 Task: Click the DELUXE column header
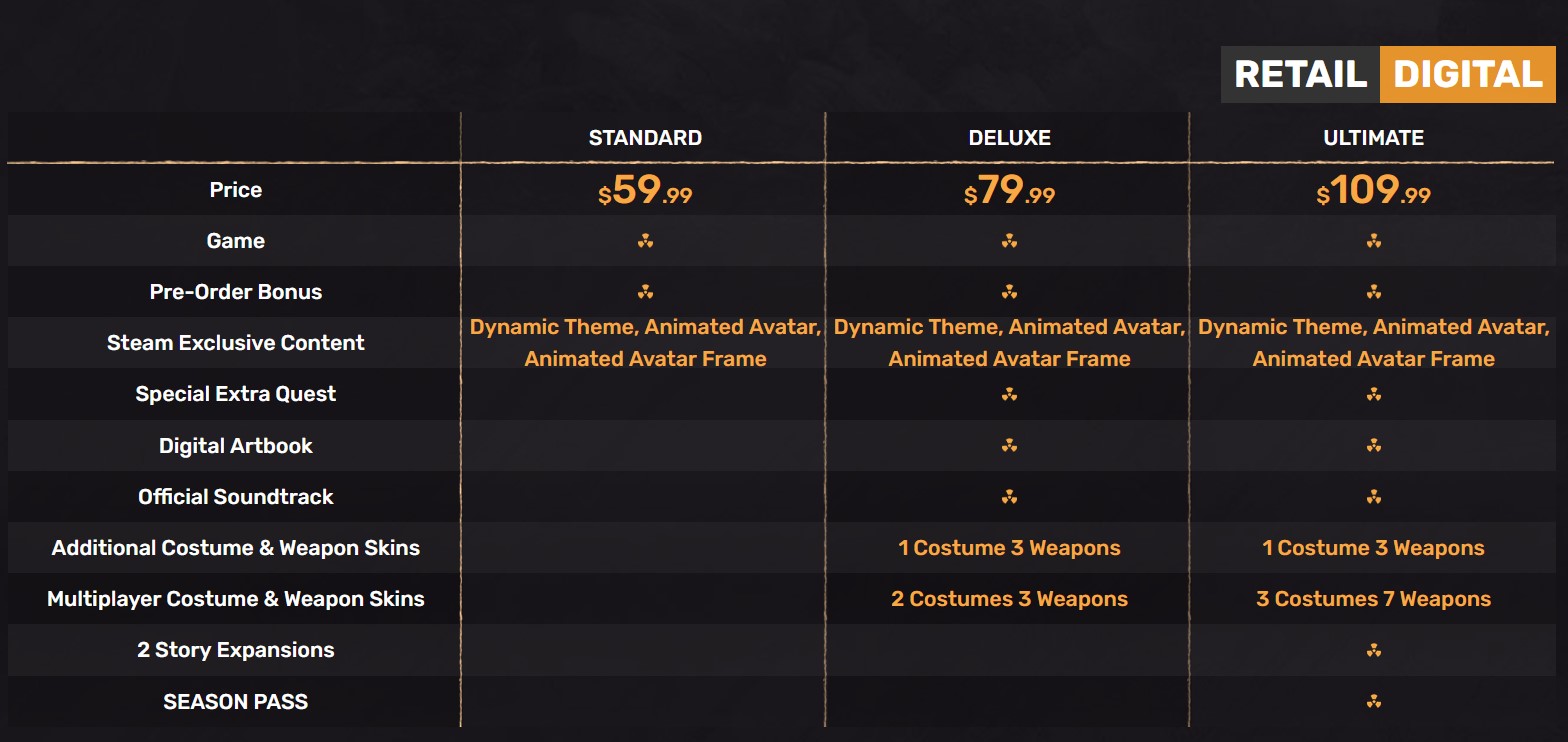1009,138
